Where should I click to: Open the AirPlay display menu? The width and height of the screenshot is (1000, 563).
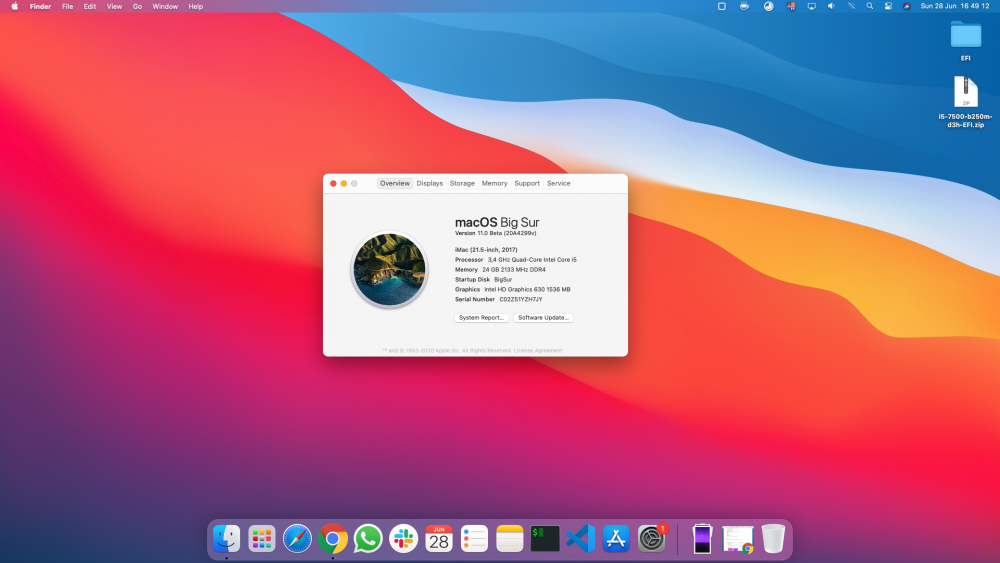point(811,6)
